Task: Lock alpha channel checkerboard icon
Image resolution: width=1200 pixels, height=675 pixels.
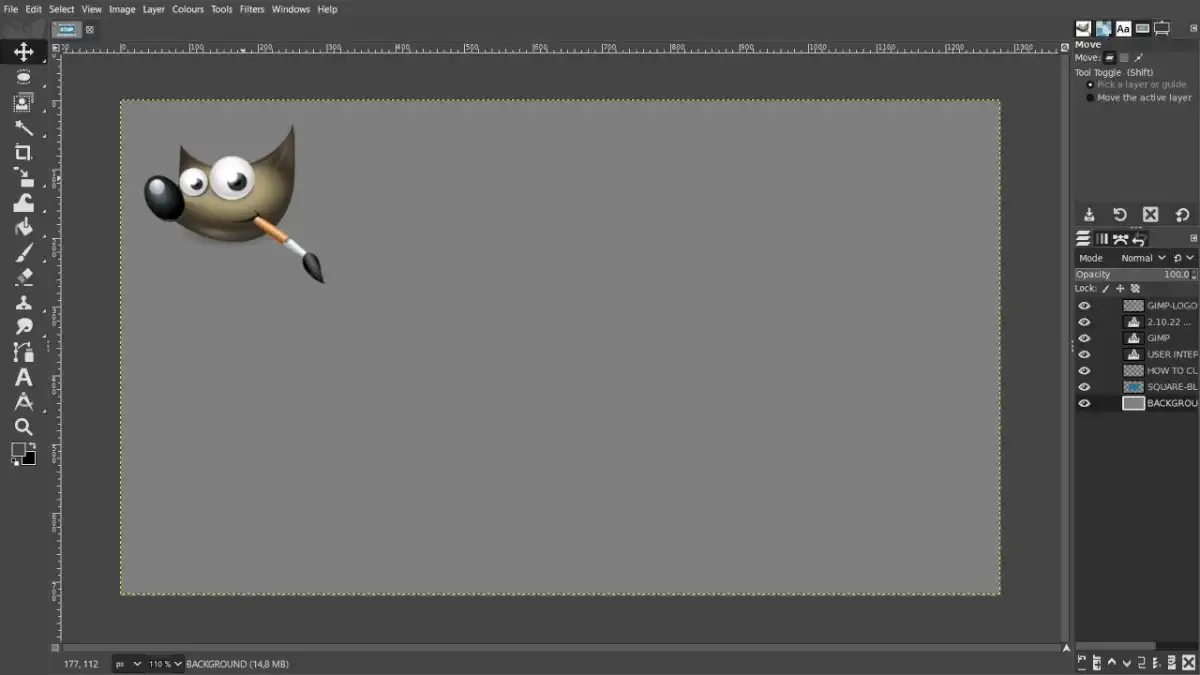Action: 1135,288
